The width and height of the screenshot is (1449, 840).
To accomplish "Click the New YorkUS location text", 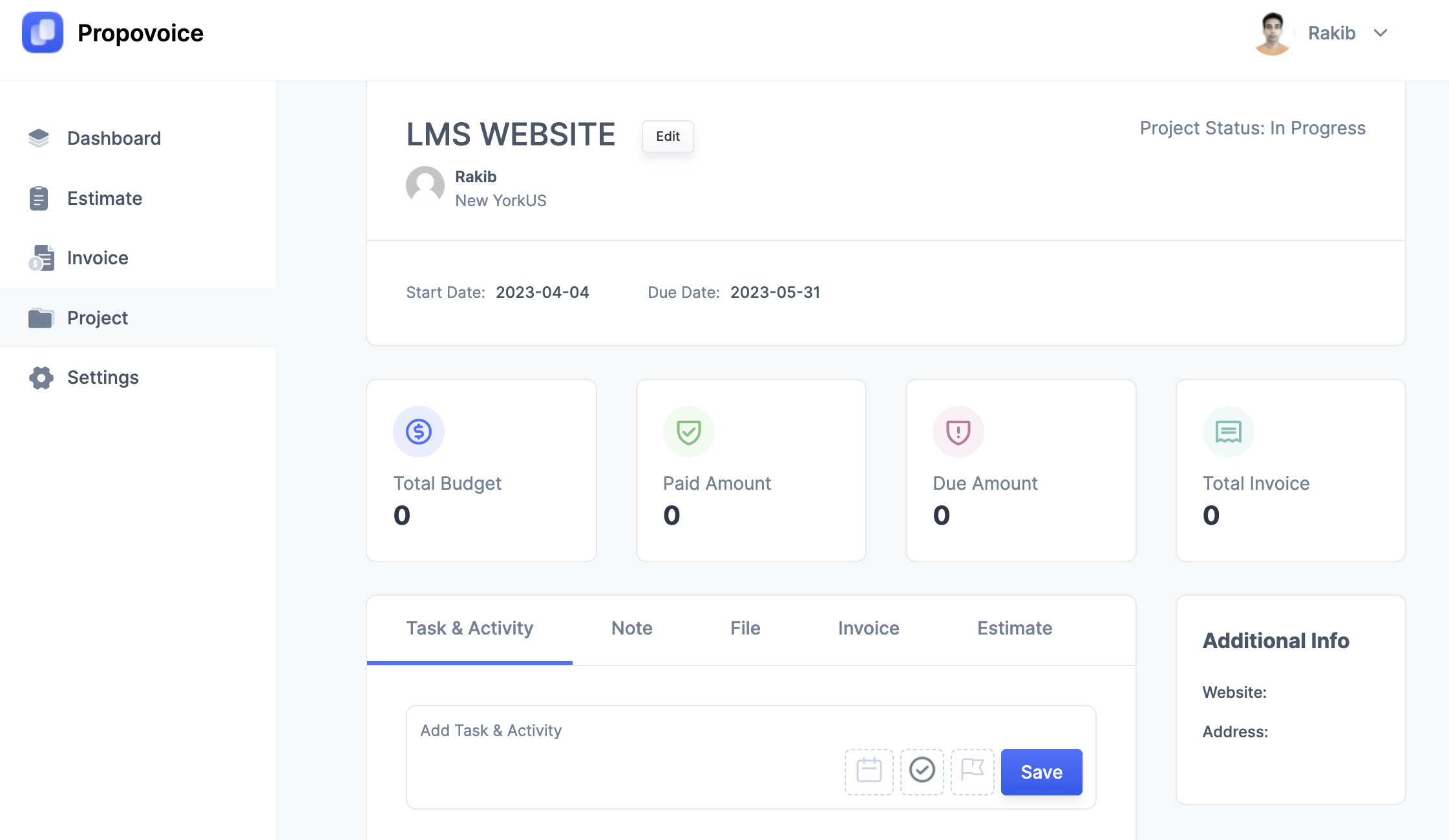I will click(x=501, y=201).
